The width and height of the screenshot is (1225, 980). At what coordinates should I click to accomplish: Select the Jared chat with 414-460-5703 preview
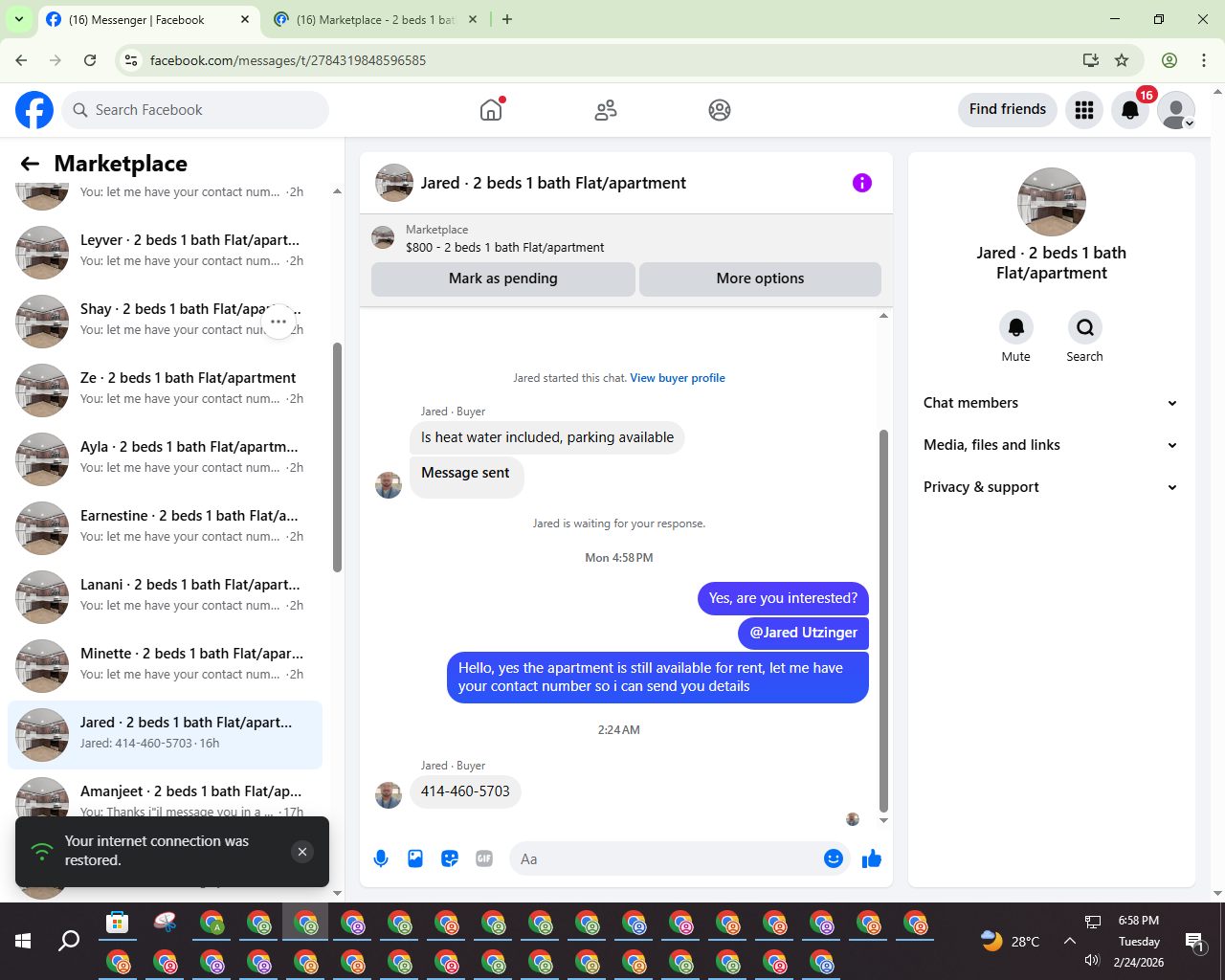[x=165, y=735]
